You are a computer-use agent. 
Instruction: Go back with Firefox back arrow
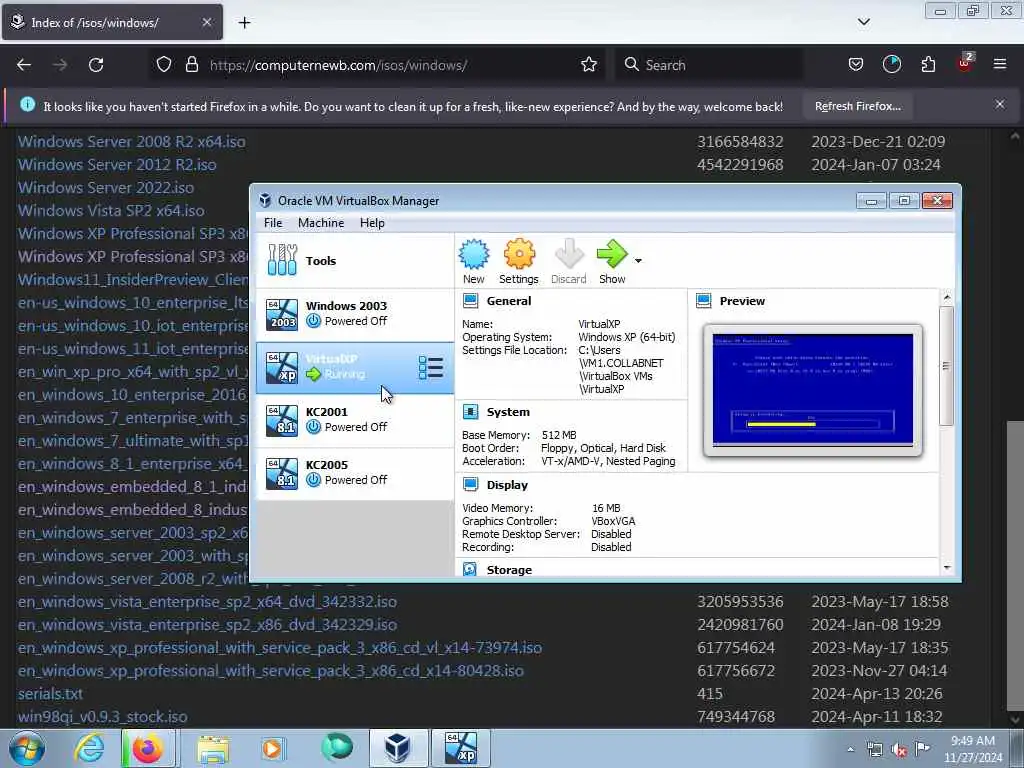tap(24, 65)
